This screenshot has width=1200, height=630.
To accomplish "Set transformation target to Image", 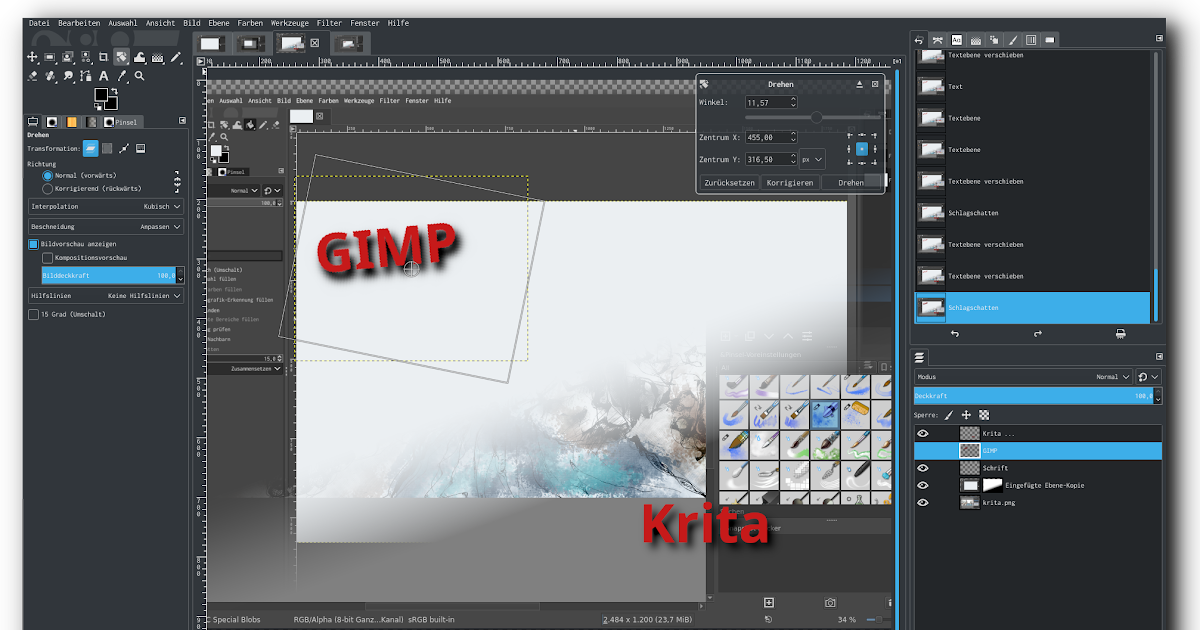I will click(x=141, y=148).
